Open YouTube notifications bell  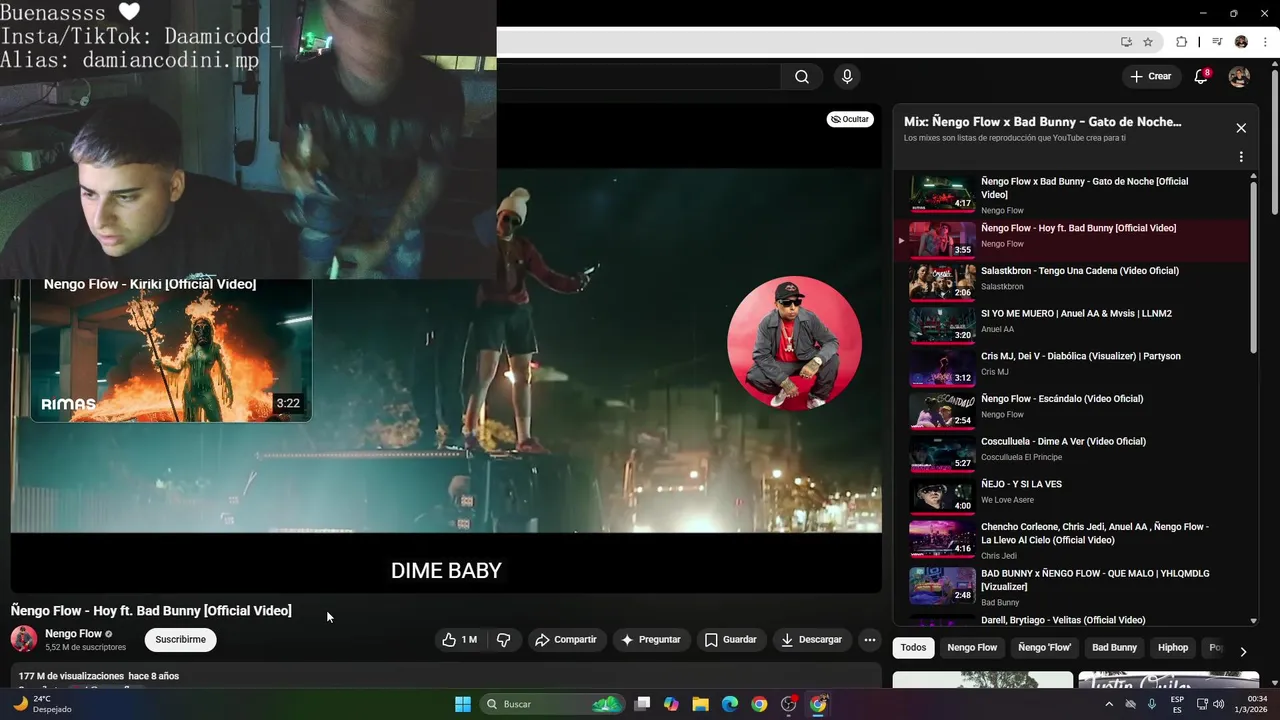click(1202, 77)
